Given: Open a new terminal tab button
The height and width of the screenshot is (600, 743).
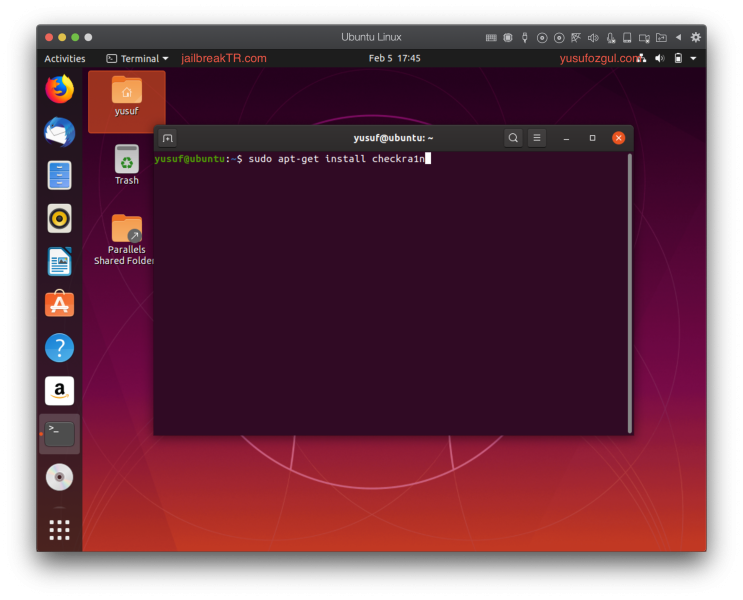Looking at the screenshot, I should (x=168, y=138).
